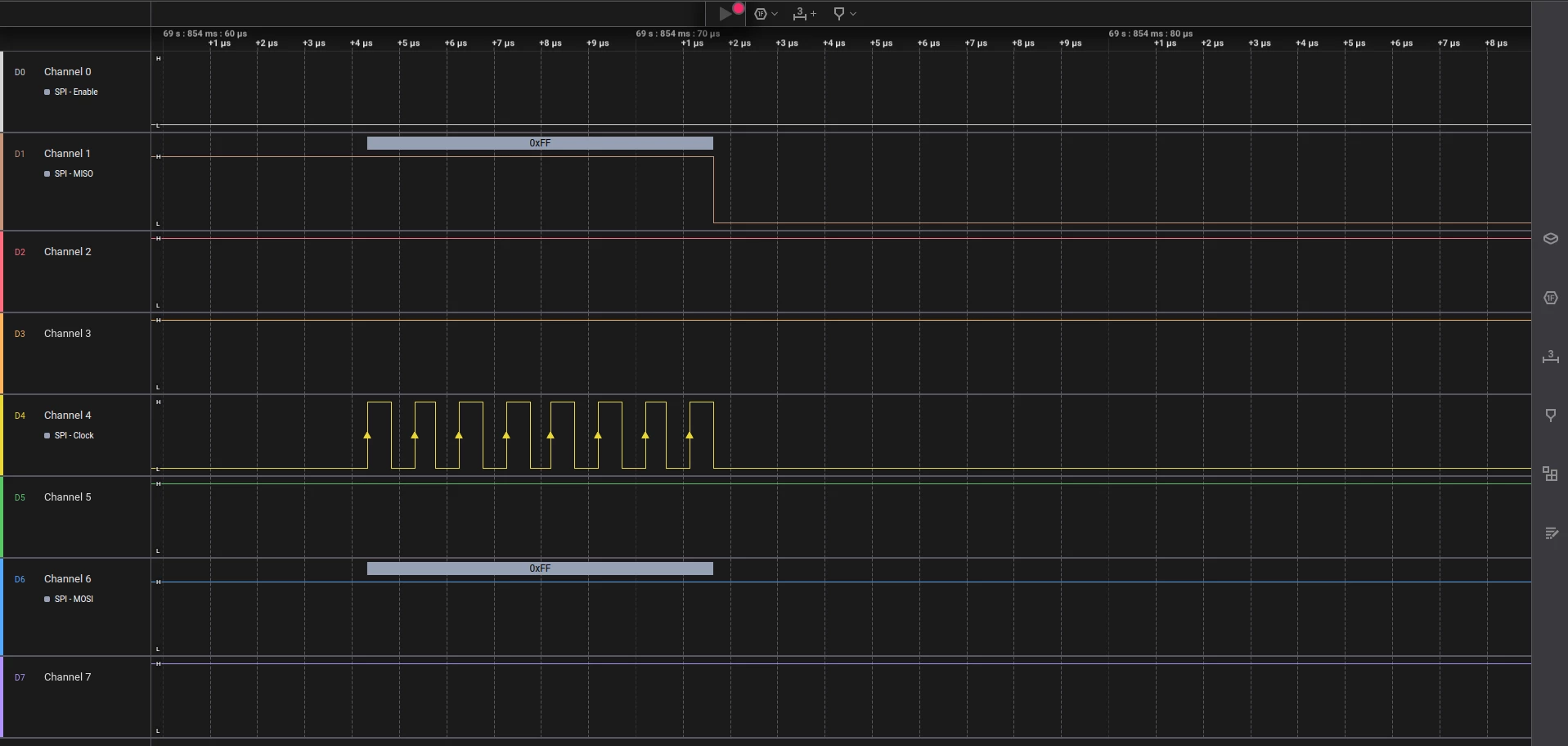Select the Channel 2 label
This screenshot has height=746, width=1568.
coord(68,252)
